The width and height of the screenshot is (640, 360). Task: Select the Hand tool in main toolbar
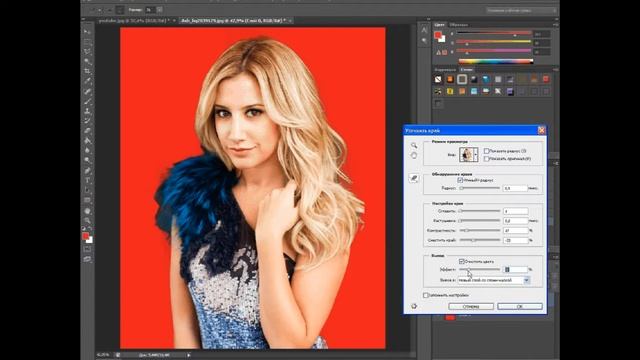click(87, 211)
